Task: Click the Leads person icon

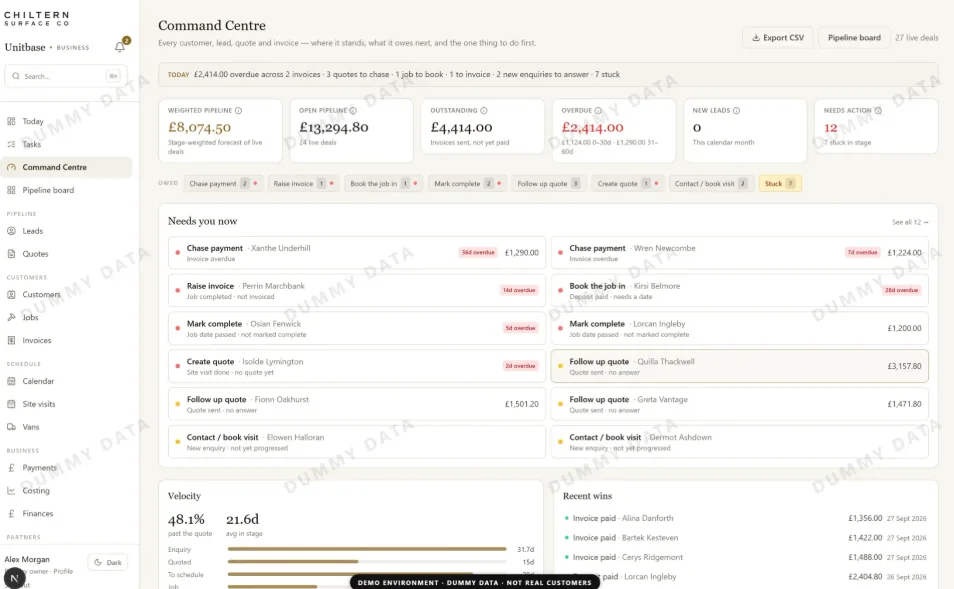Action: pos(11,231)
